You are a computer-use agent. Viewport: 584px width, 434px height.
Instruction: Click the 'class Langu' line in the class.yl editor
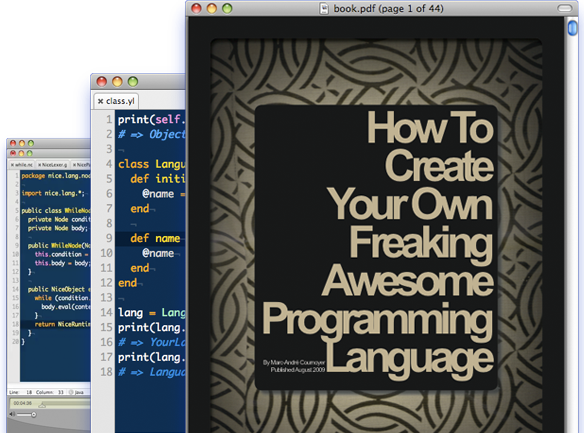(x=152, y=164)
